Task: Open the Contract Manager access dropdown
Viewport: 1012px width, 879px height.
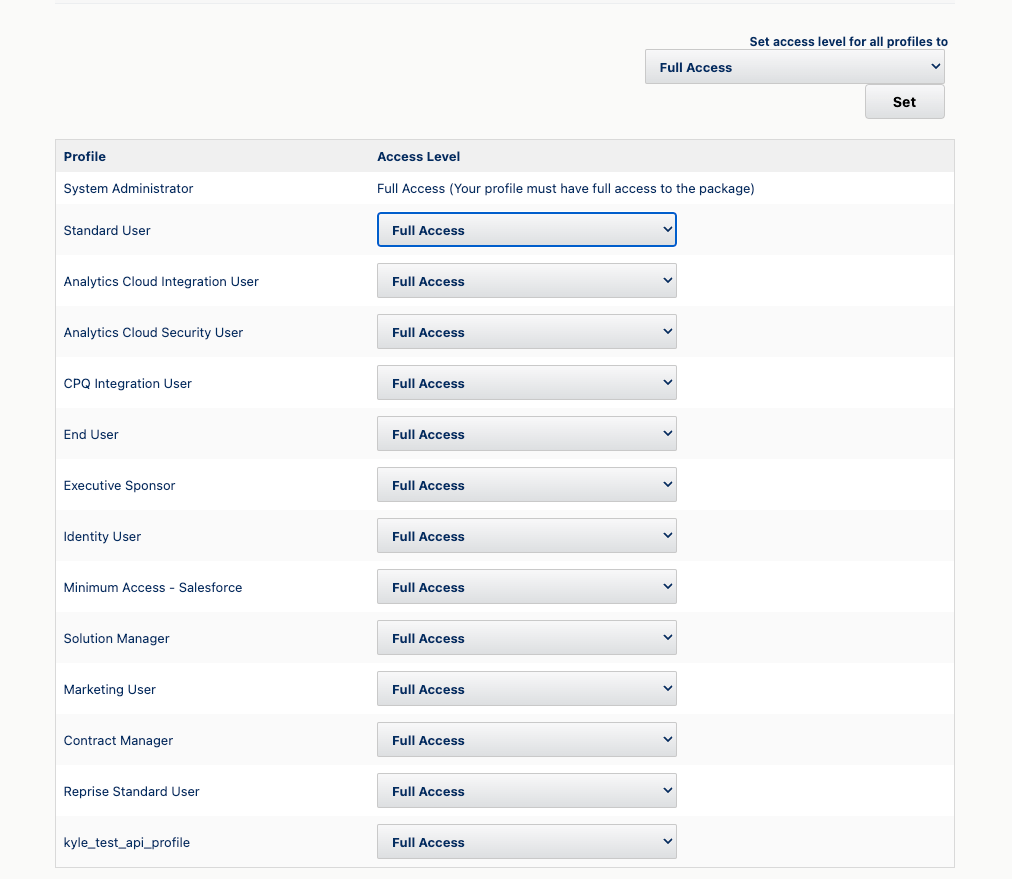Action: click(x=527, y=739)
